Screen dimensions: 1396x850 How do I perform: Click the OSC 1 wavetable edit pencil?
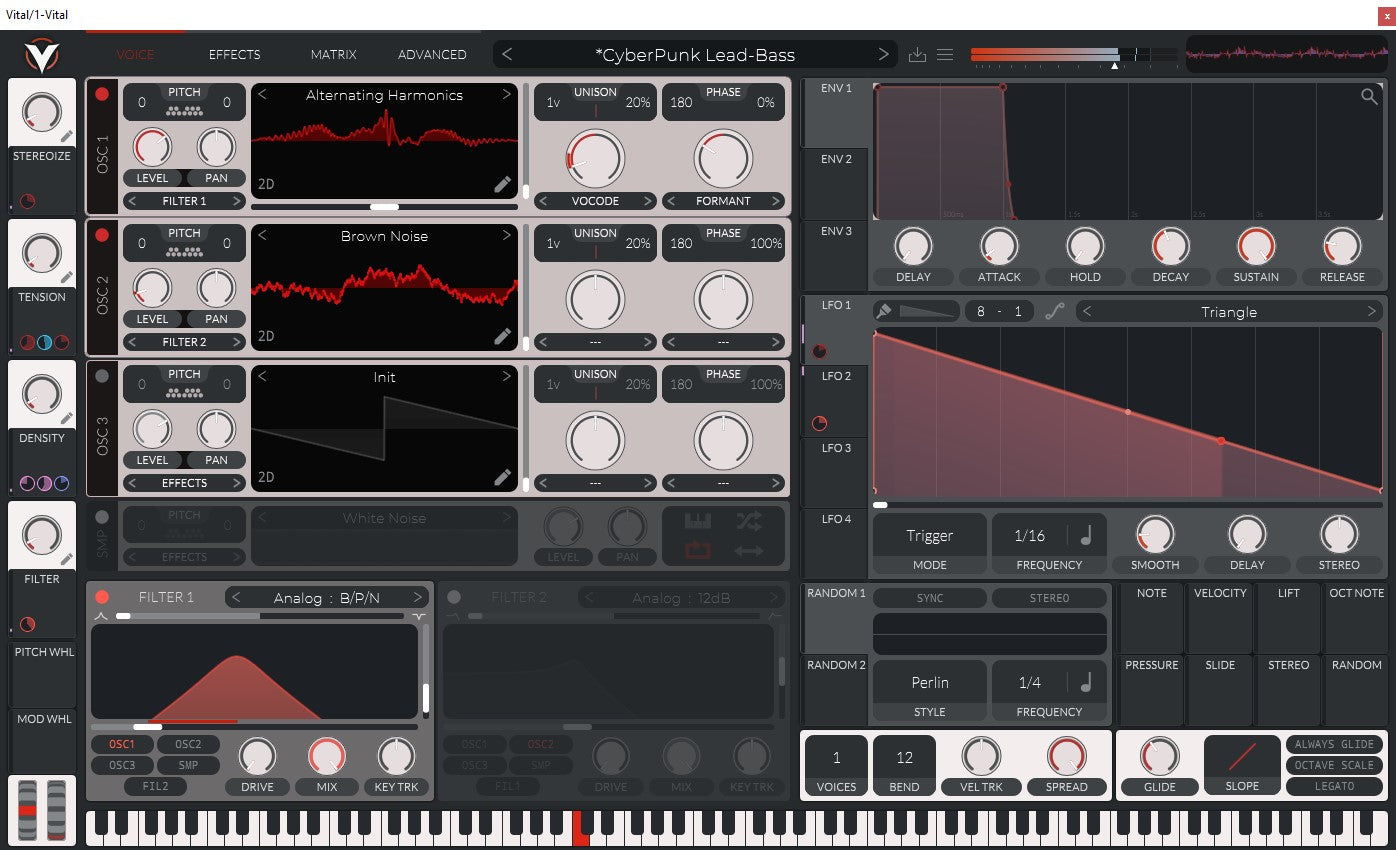tap(502, 184)
